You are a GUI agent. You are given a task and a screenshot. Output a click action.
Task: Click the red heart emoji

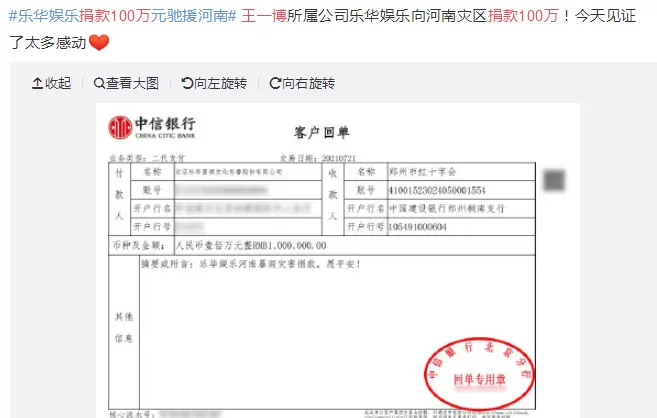click(x=99, y=42)
